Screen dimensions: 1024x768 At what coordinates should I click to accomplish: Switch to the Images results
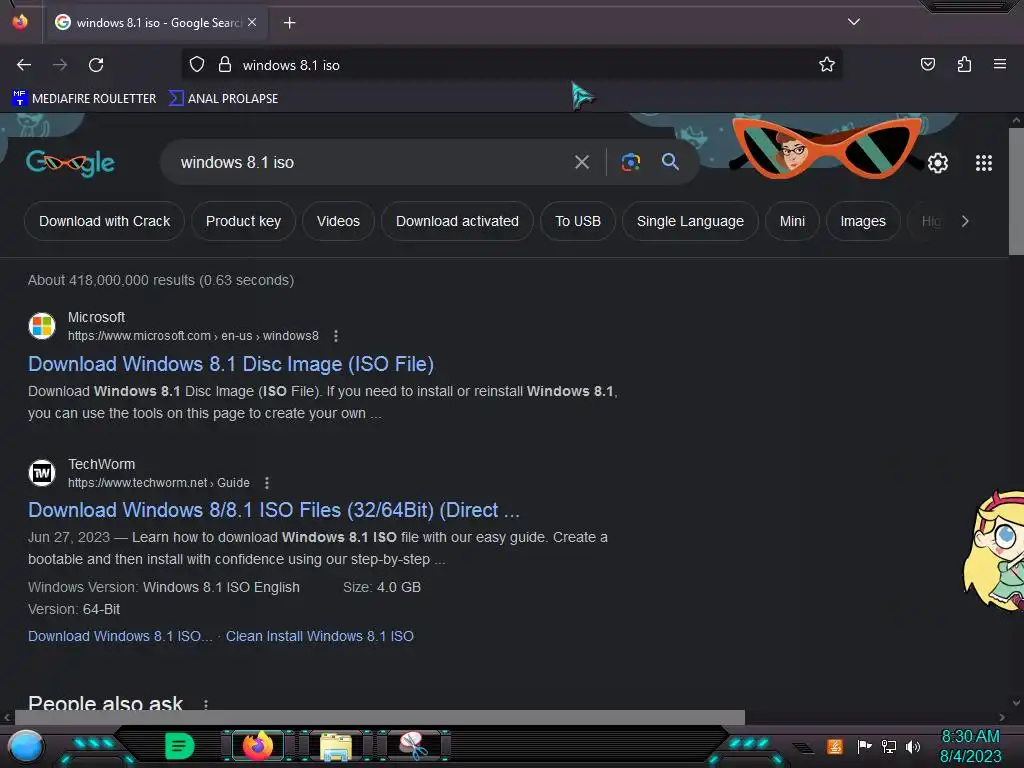coord(863,221)
